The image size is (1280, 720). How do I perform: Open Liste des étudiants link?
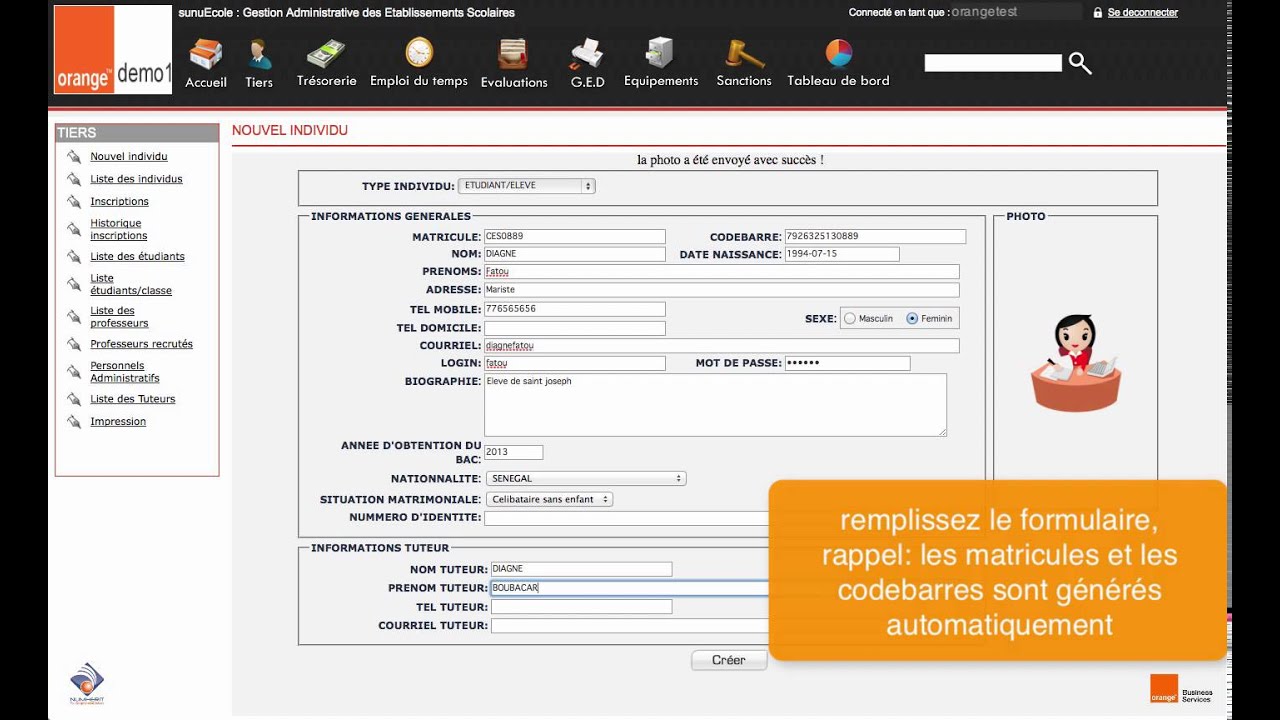[x=137, y=257]
